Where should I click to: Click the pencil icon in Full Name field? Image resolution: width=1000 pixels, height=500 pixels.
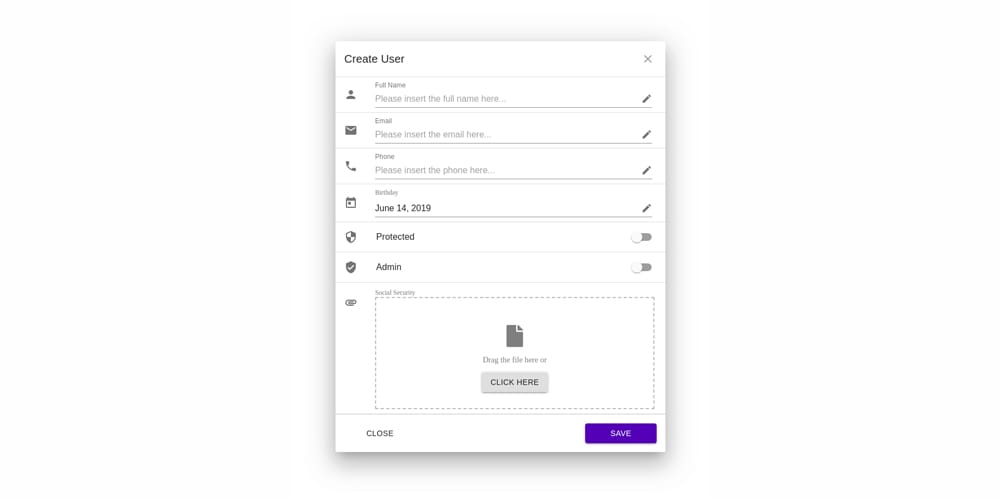point(646,99)
